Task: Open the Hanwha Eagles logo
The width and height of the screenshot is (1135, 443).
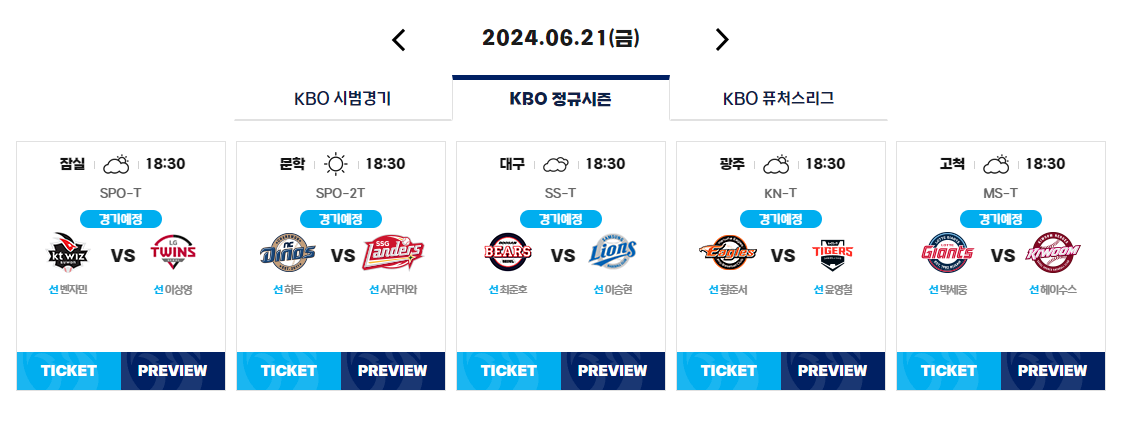Action: point(727,252)
